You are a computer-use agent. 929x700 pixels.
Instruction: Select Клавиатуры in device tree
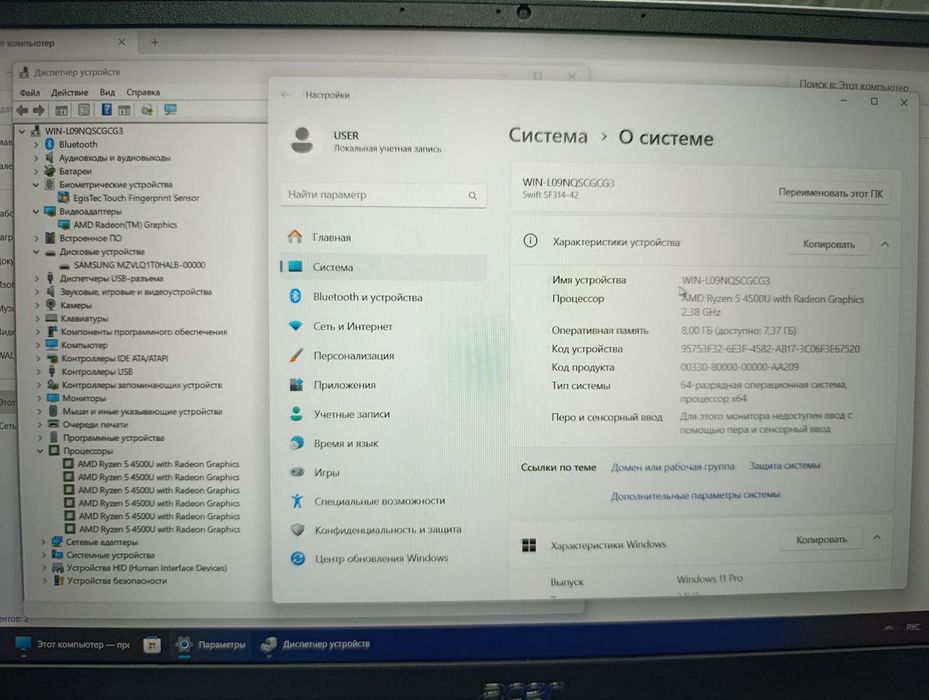[x=84, y=318]
